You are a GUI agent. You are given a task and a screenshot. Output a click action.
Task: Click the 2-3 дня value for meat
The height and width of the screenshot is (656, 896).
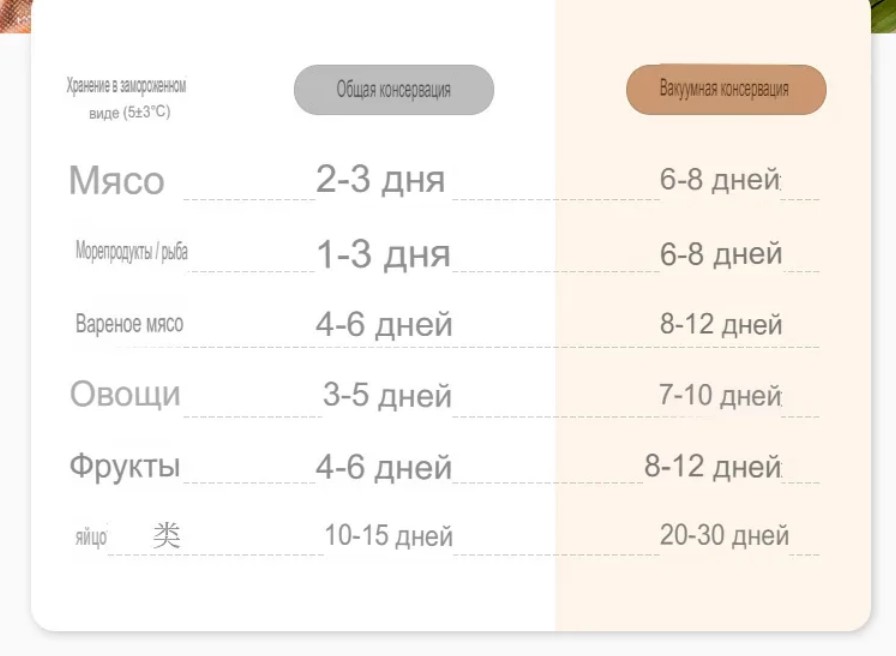pos(380,179)
